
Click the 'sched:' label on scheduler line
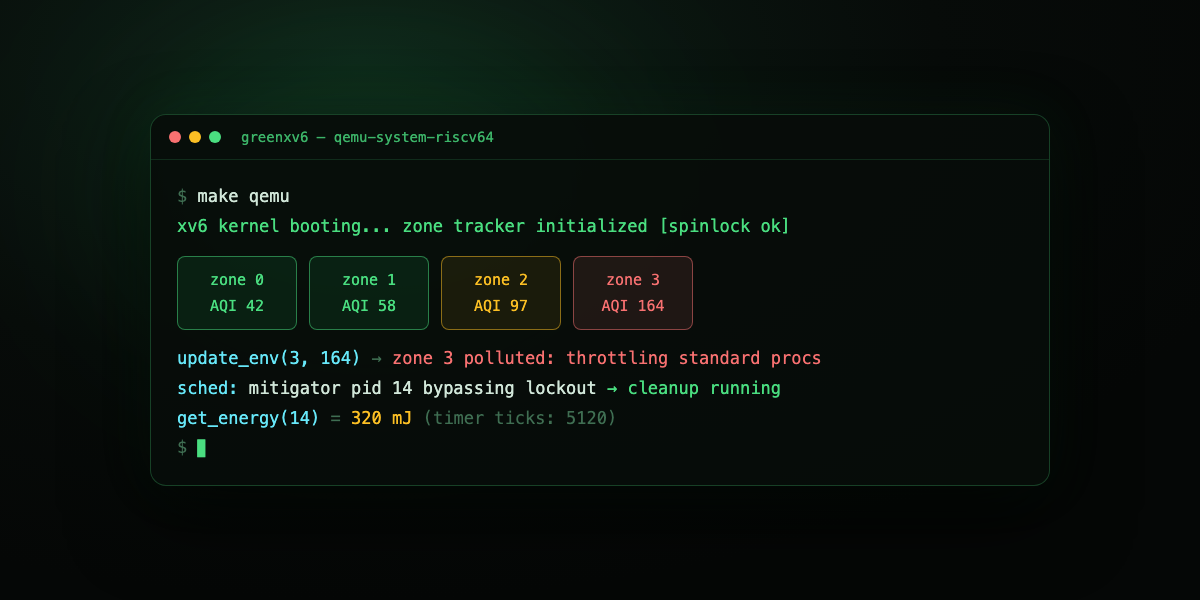(x=207, y=388)
